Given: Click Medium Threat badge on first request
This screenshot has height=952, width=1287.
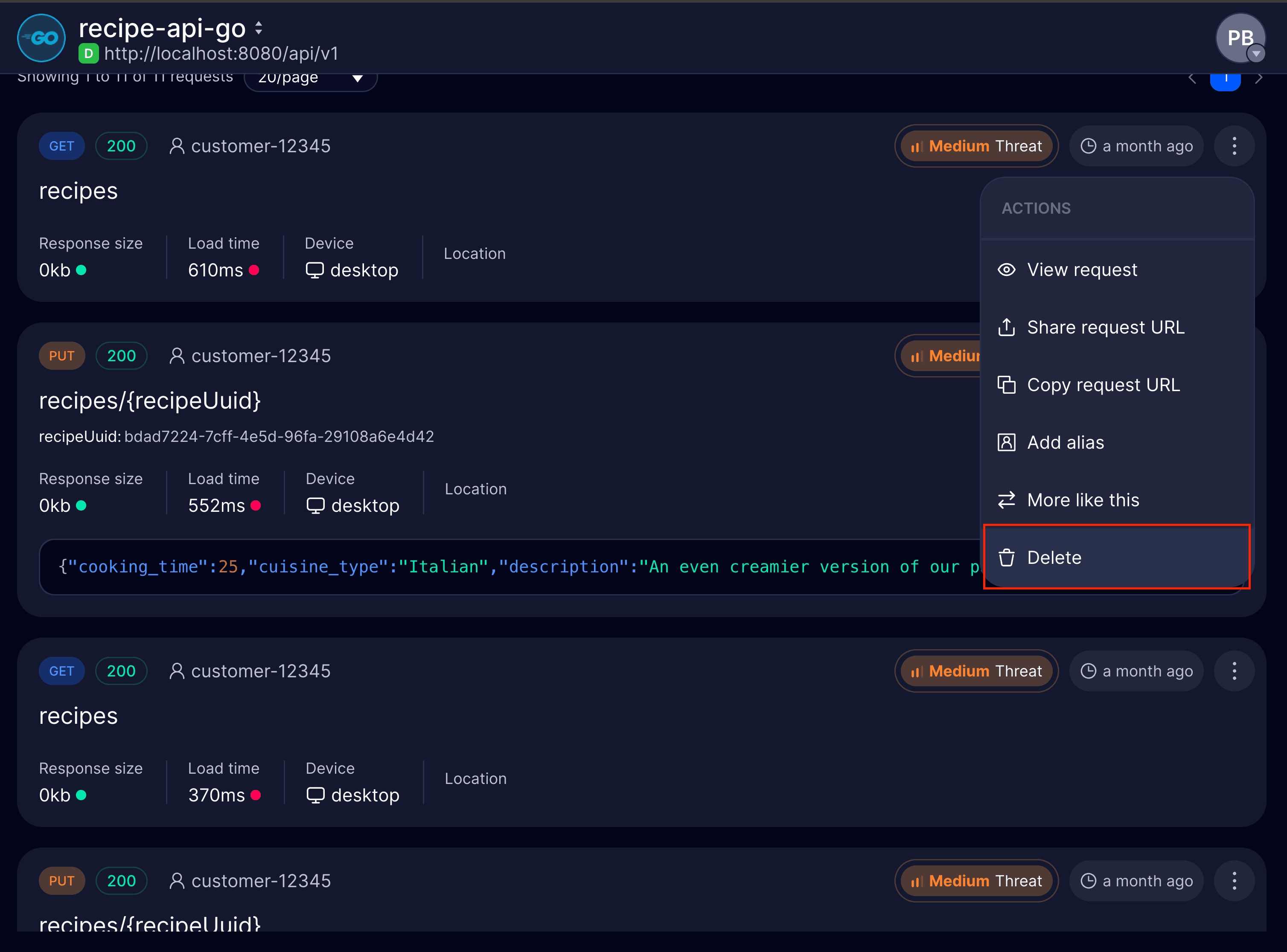Looking at the screenshot, I should tap(976, 146).
